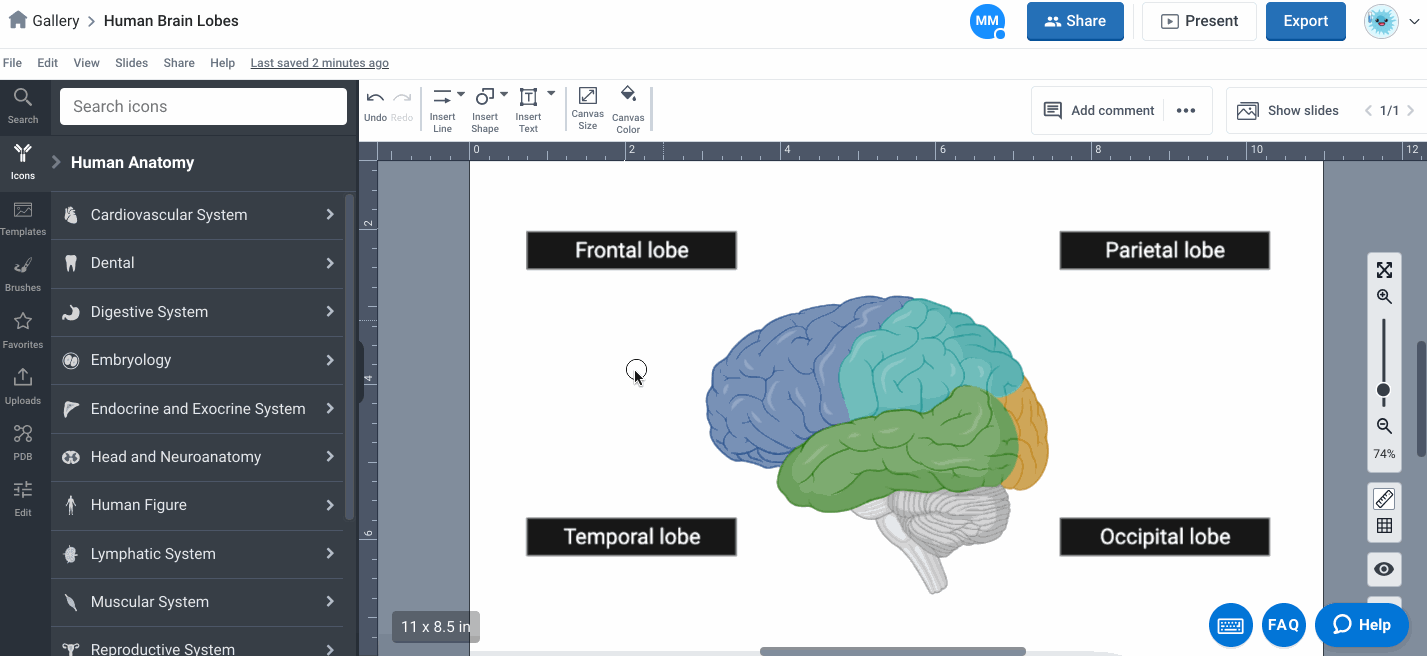The height and width of the screenshot is (656, 1427).
Task: Open the File menu
Action: click(x=12, y=63)
